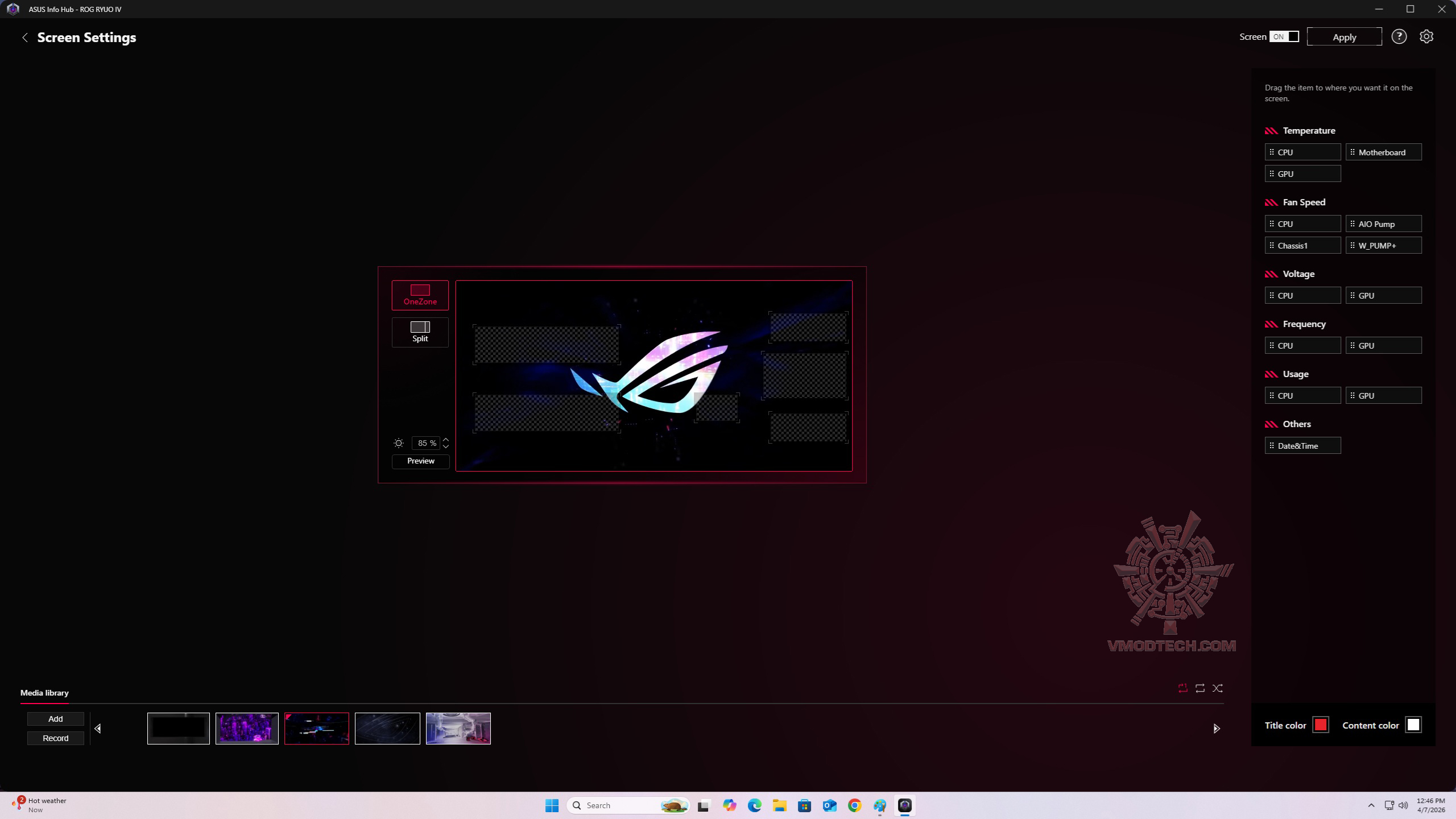Select the Split layout mode
The height and width of the screenshot is (819, 1456).
point(420,332)
